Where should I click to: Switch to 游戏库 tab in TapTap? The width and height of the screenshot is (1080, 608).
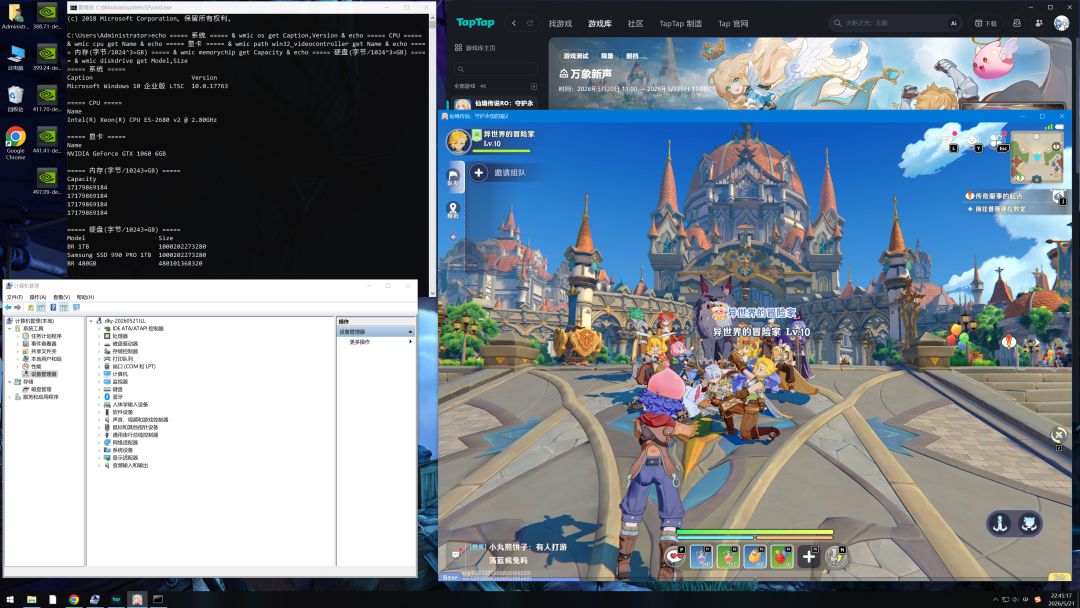click(x=600, y=23)
